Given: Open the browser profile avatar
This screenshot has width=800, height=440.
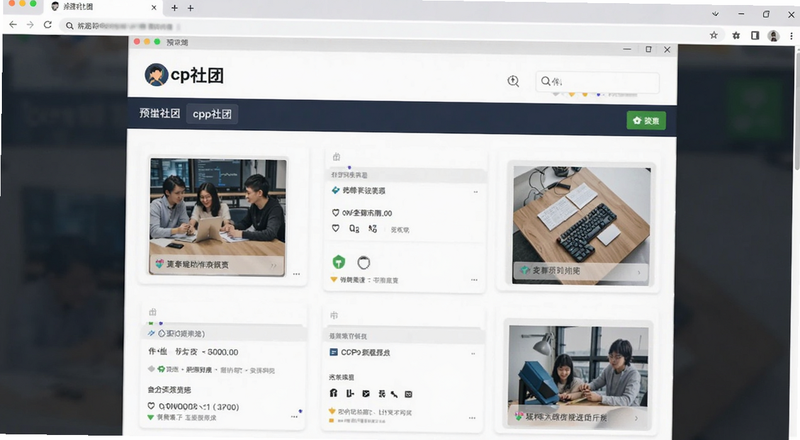Looking at the screenshot, I should [x=773, y=36].
